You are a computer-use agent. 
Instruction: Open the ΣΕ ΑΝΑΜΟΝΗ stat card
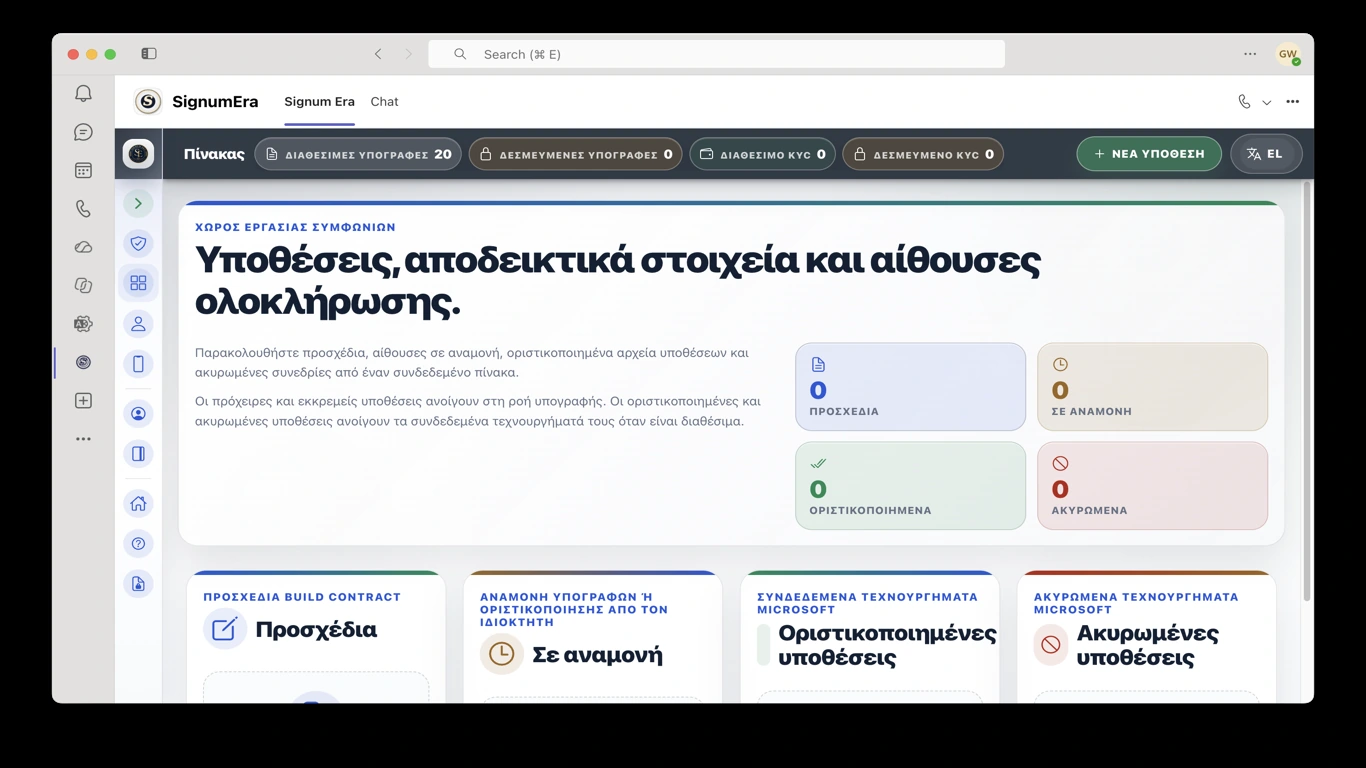[1152, 387]
